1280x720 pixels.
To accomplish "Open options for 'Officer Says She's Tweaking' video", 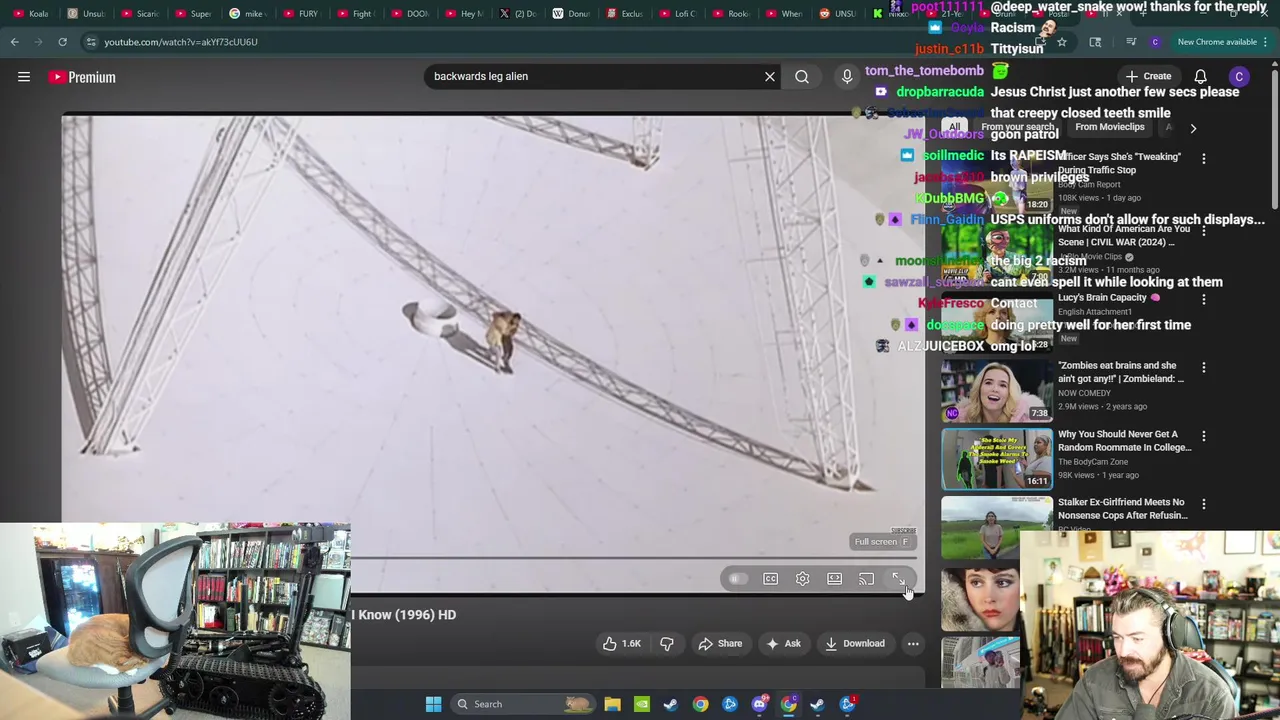I will pyautogui.click(x=1204, y=159).
